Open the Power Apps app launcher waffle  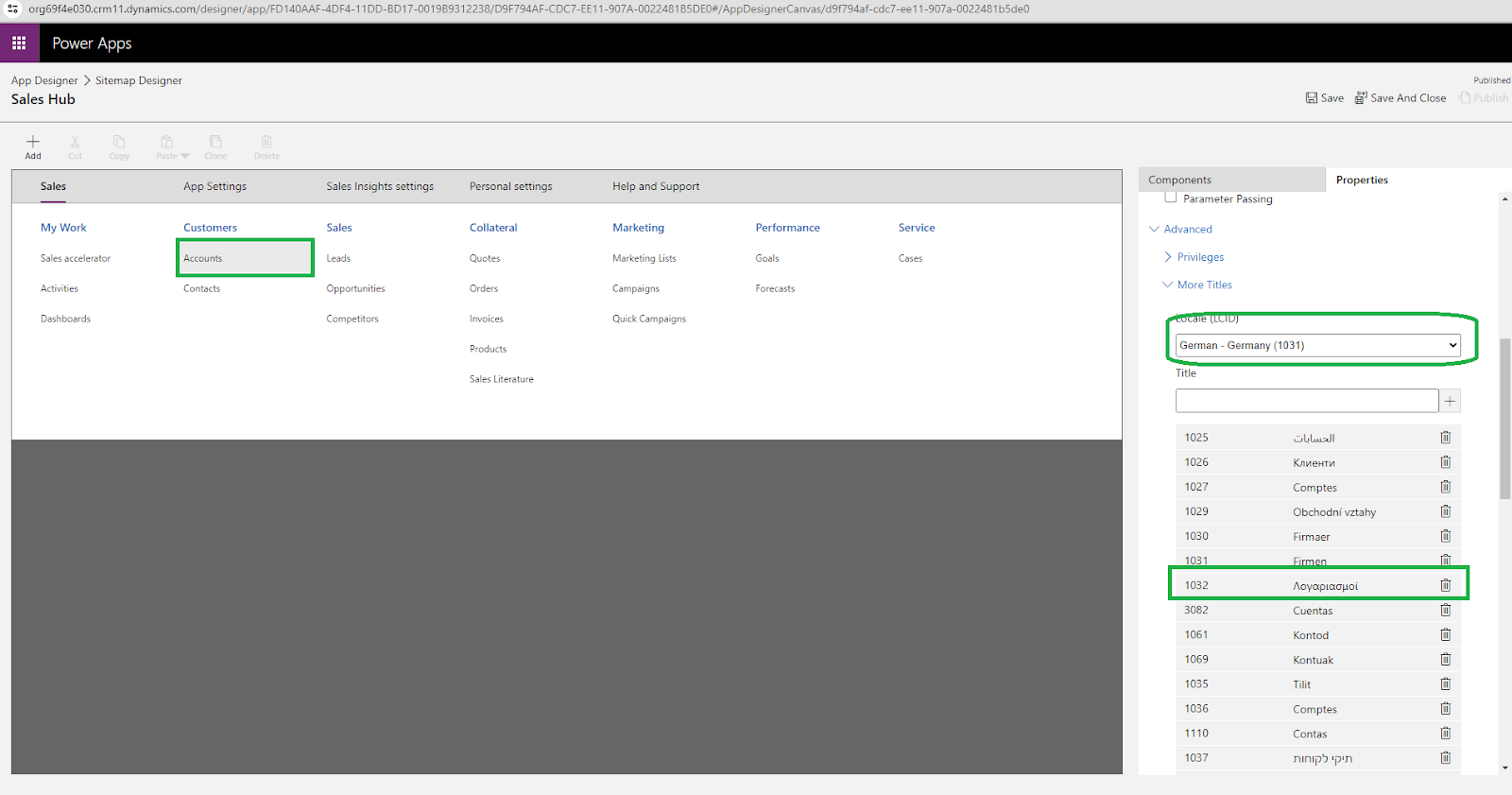coord(19,43)
